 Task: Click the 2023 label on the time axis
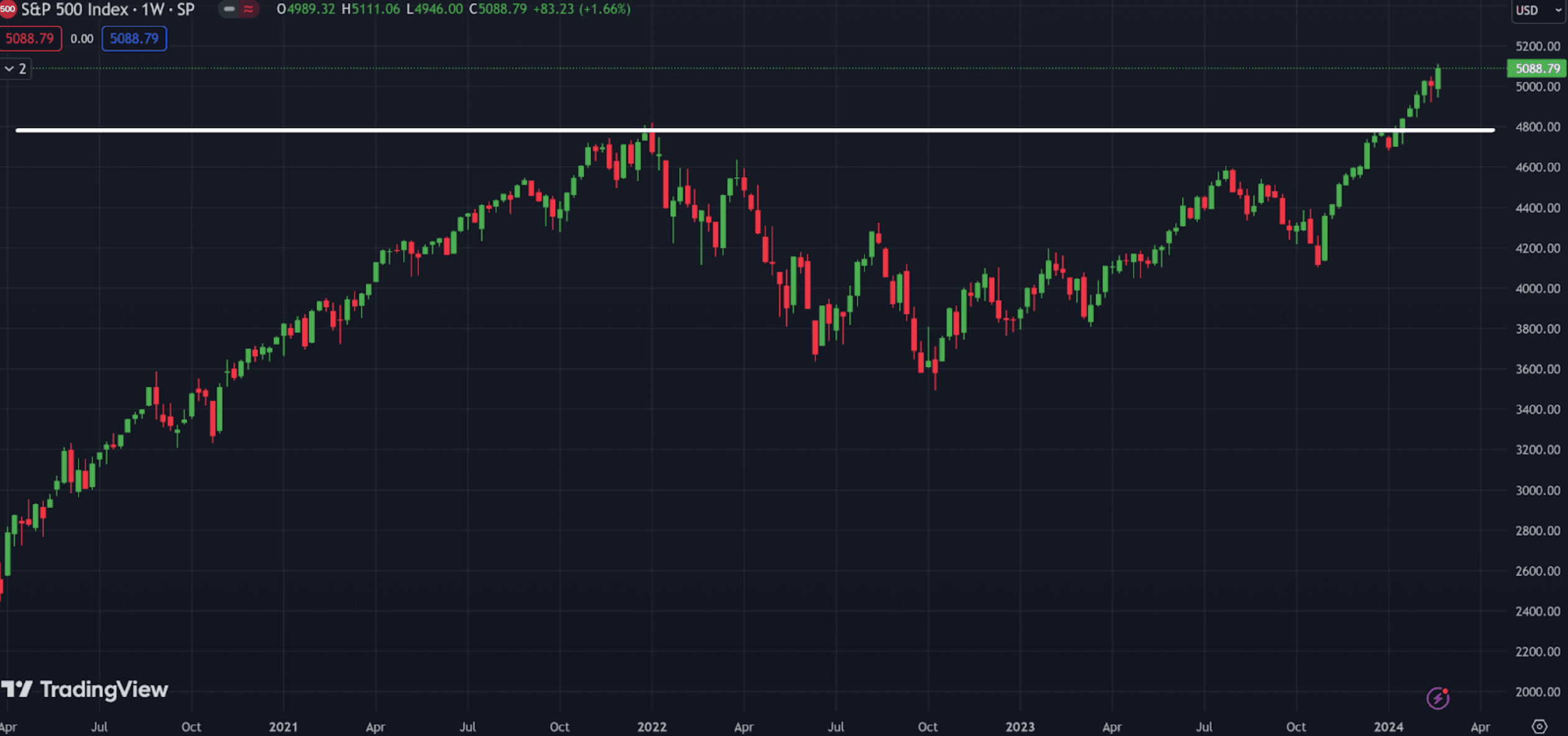(1020, 726)
